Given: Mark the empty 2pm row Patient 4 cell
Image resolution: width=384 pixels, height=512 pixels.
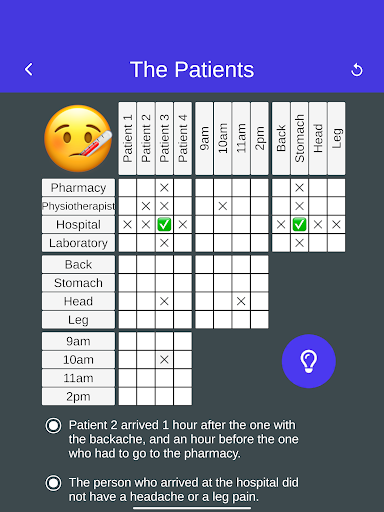Looking at the screenshot, I should pos(183,397).
